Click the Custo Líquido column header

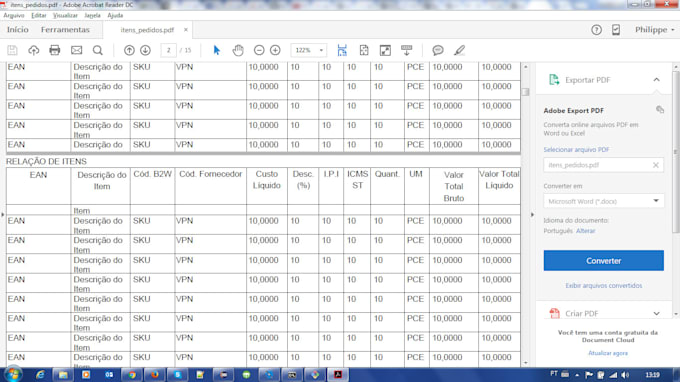click(x=267, y=180)
